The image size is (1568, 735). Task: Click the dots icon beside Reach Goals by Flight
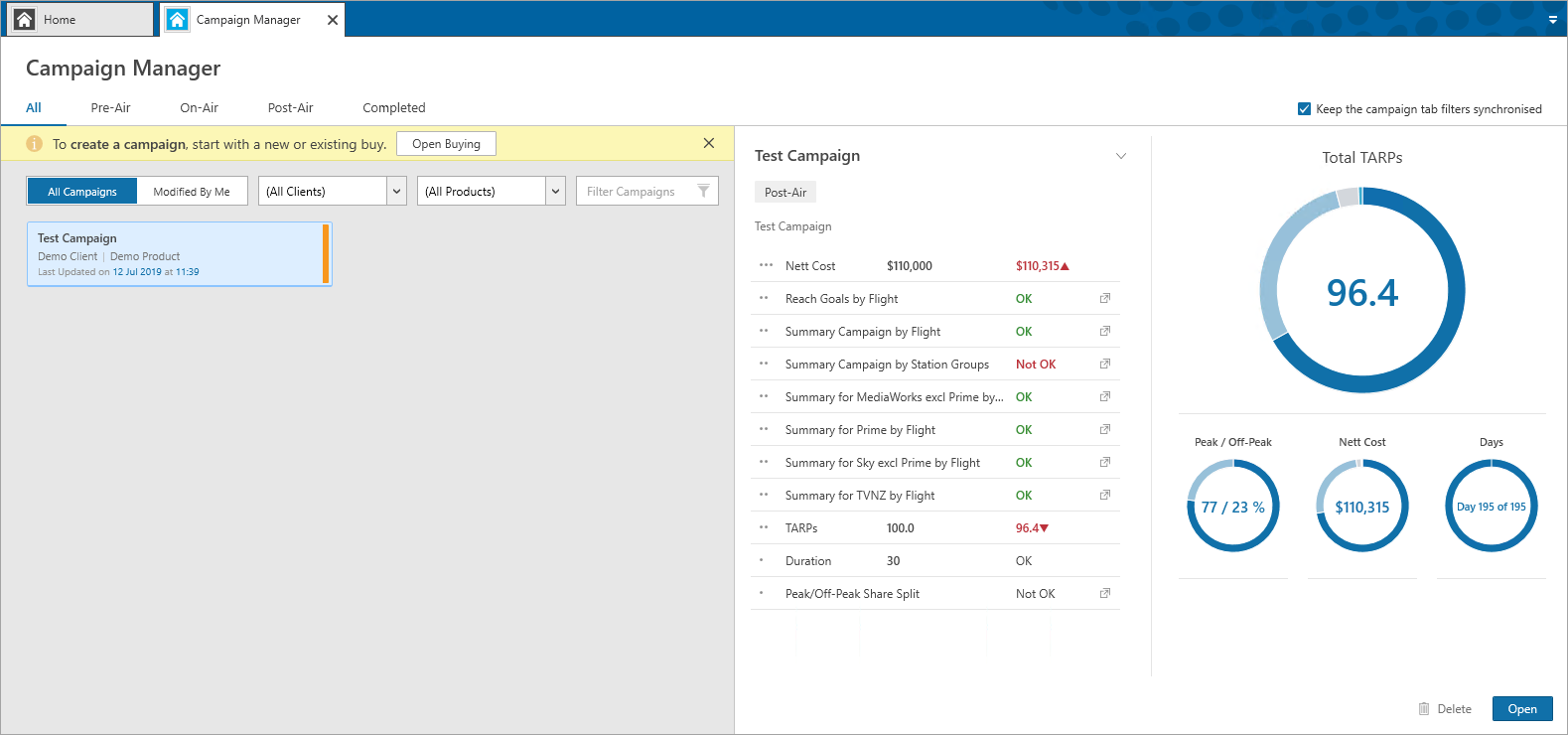[x=764, y=298]
